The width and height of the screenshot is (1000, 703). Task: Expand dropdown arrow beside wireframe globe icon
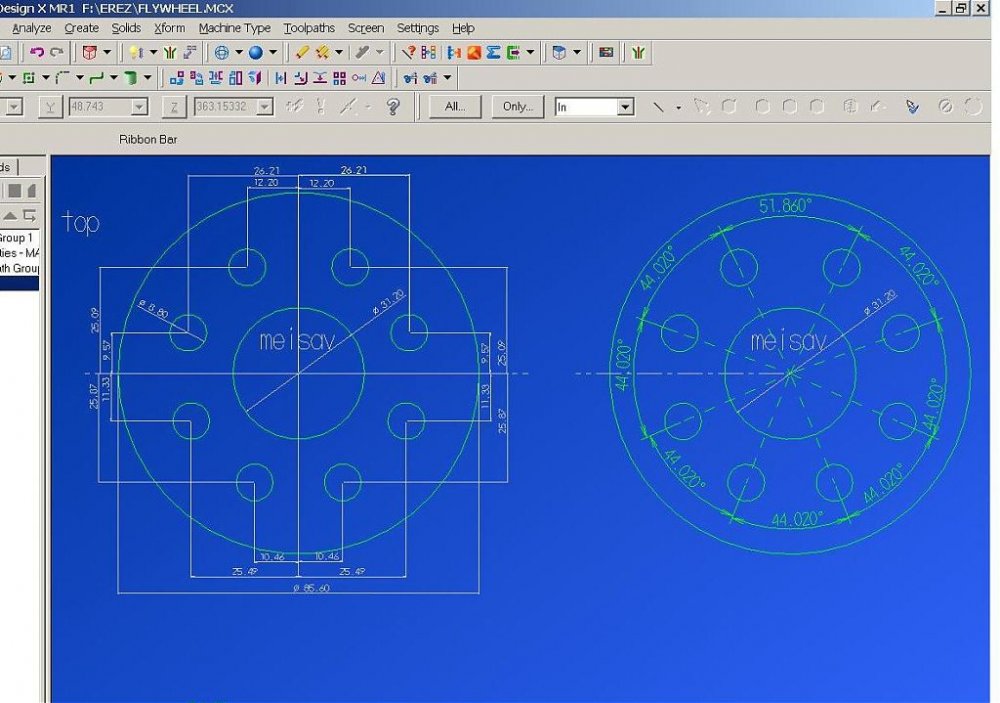coord(239,52)
